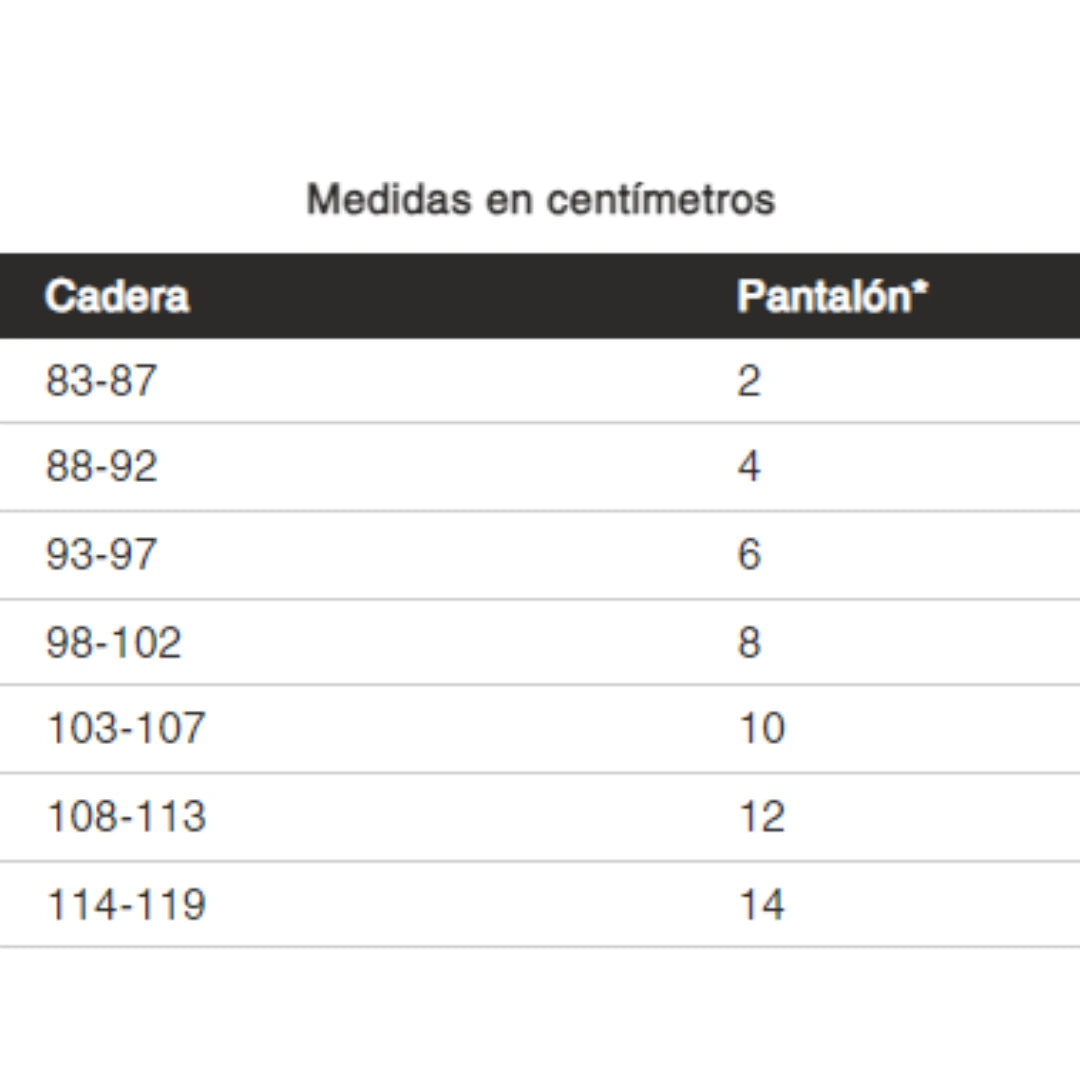This screenshot has height=1080, width=1080.
Task: Click the Pantalón* column header
Action: pos(832,297)
